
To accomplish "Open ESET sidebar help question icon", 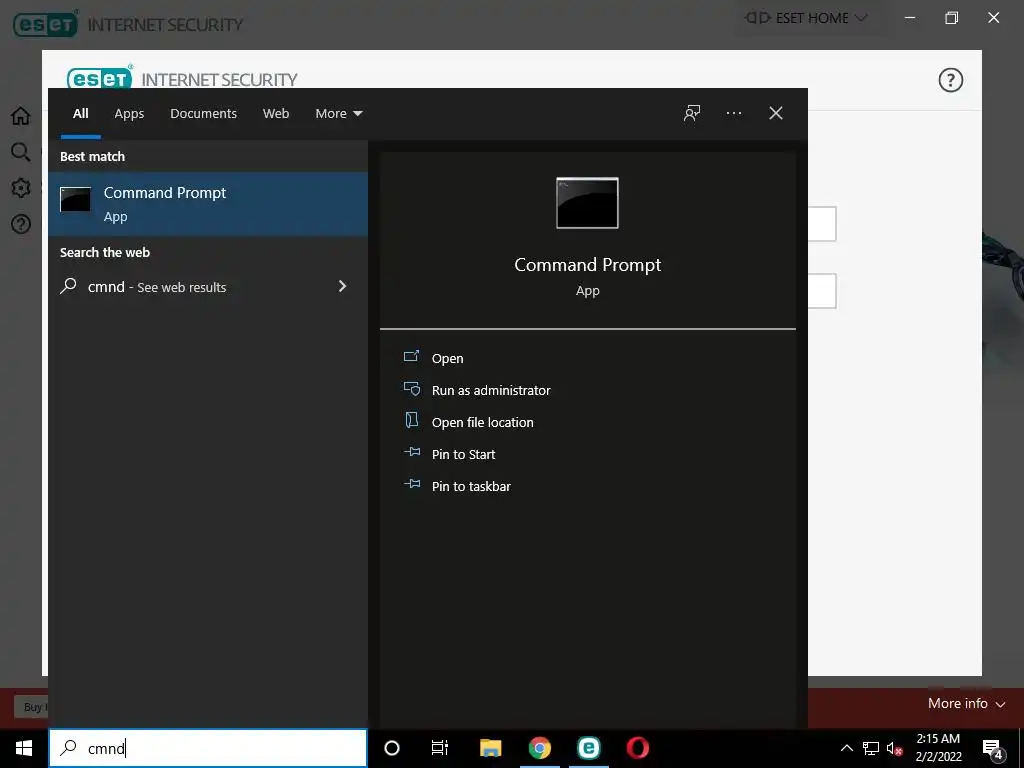I will tap(20, 224).
